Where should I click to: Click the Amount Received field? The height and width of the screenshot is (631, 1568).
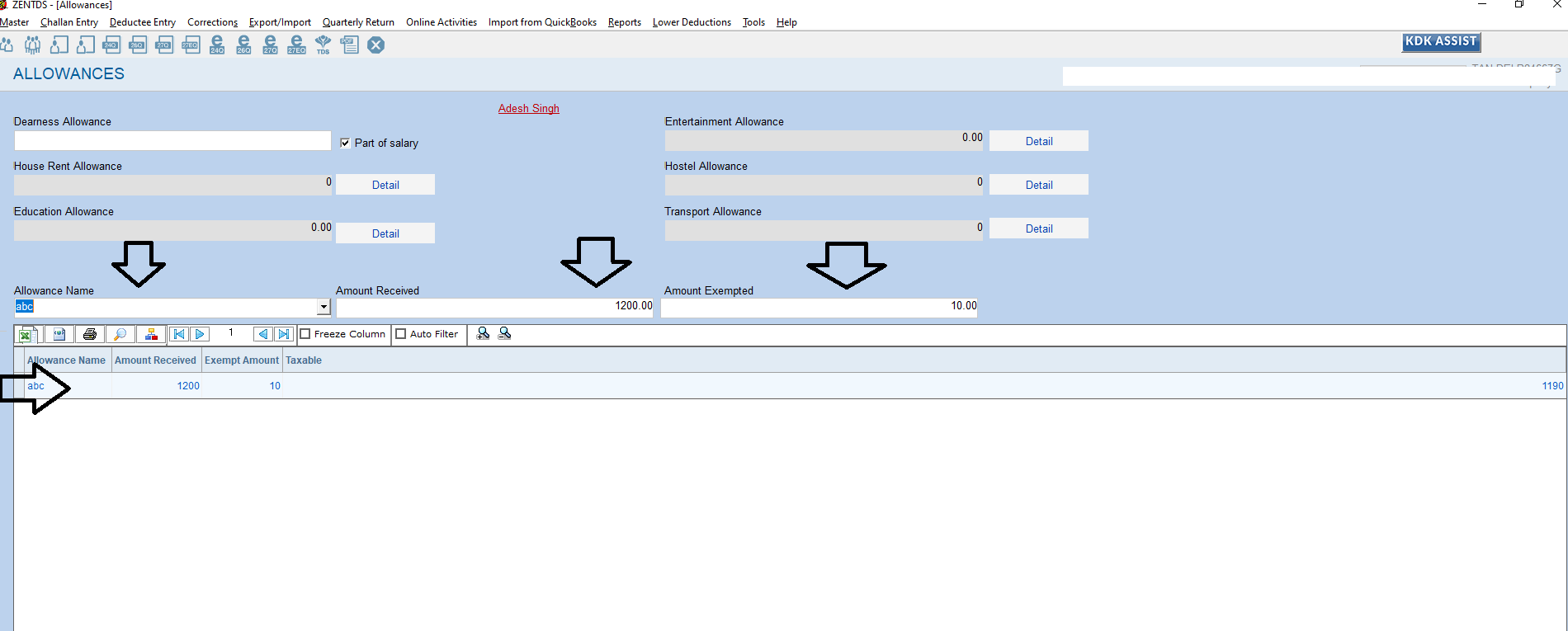point(495,307)
